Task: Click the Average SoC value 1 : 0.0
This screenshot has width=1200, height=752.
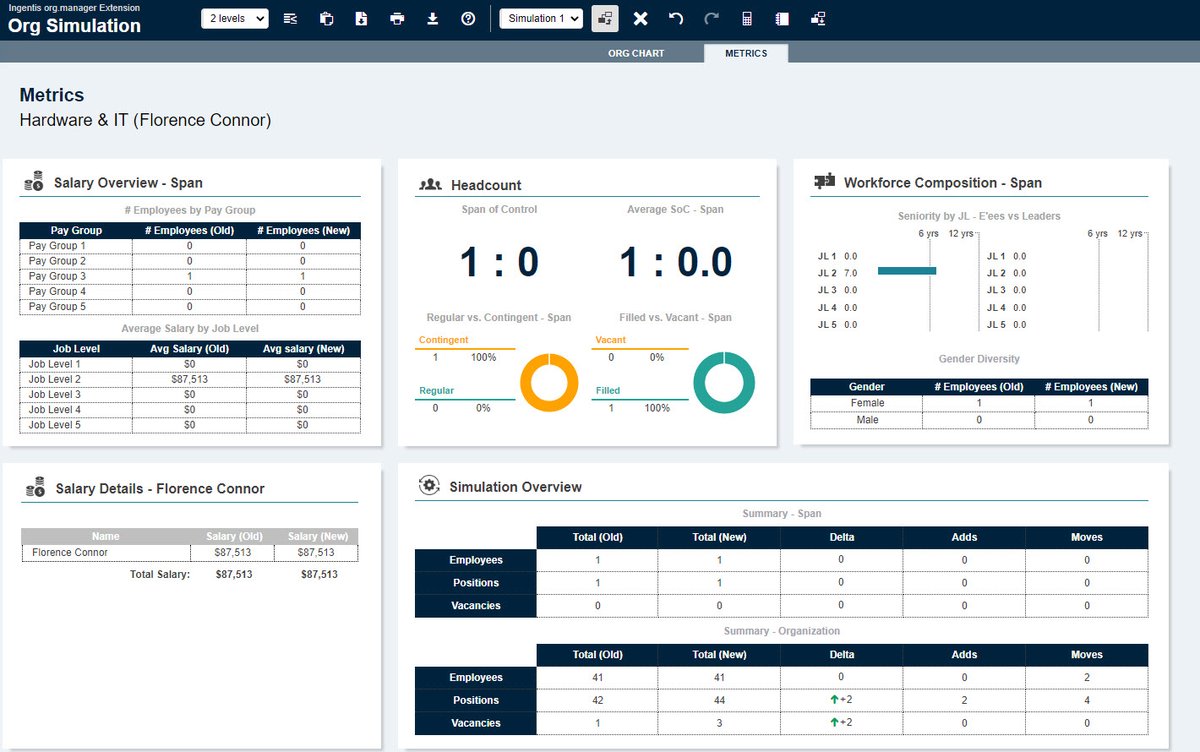Action: [x=676, y=263]
